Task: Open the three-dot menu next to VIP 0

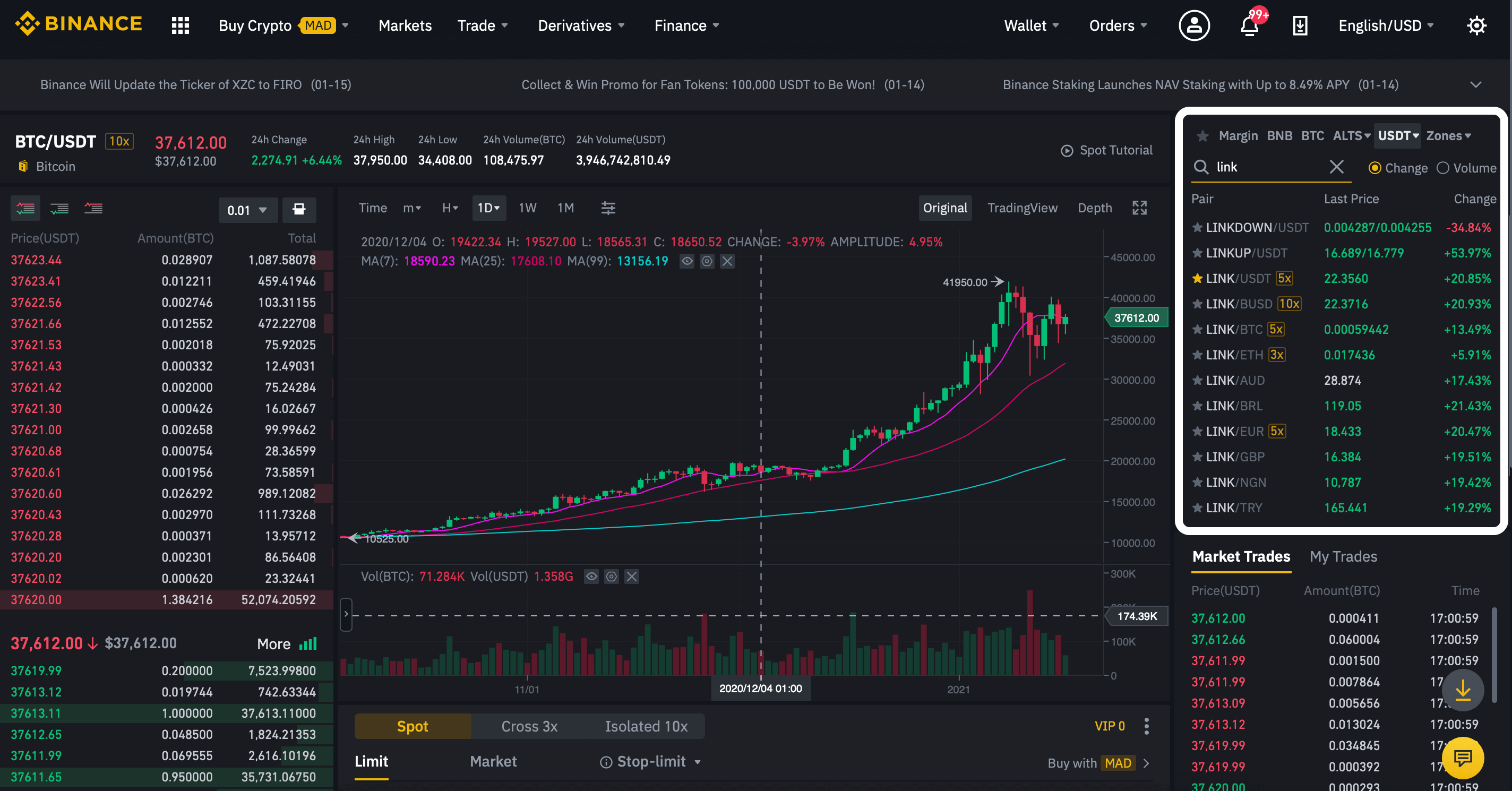Action: (x=1146, y=726)
